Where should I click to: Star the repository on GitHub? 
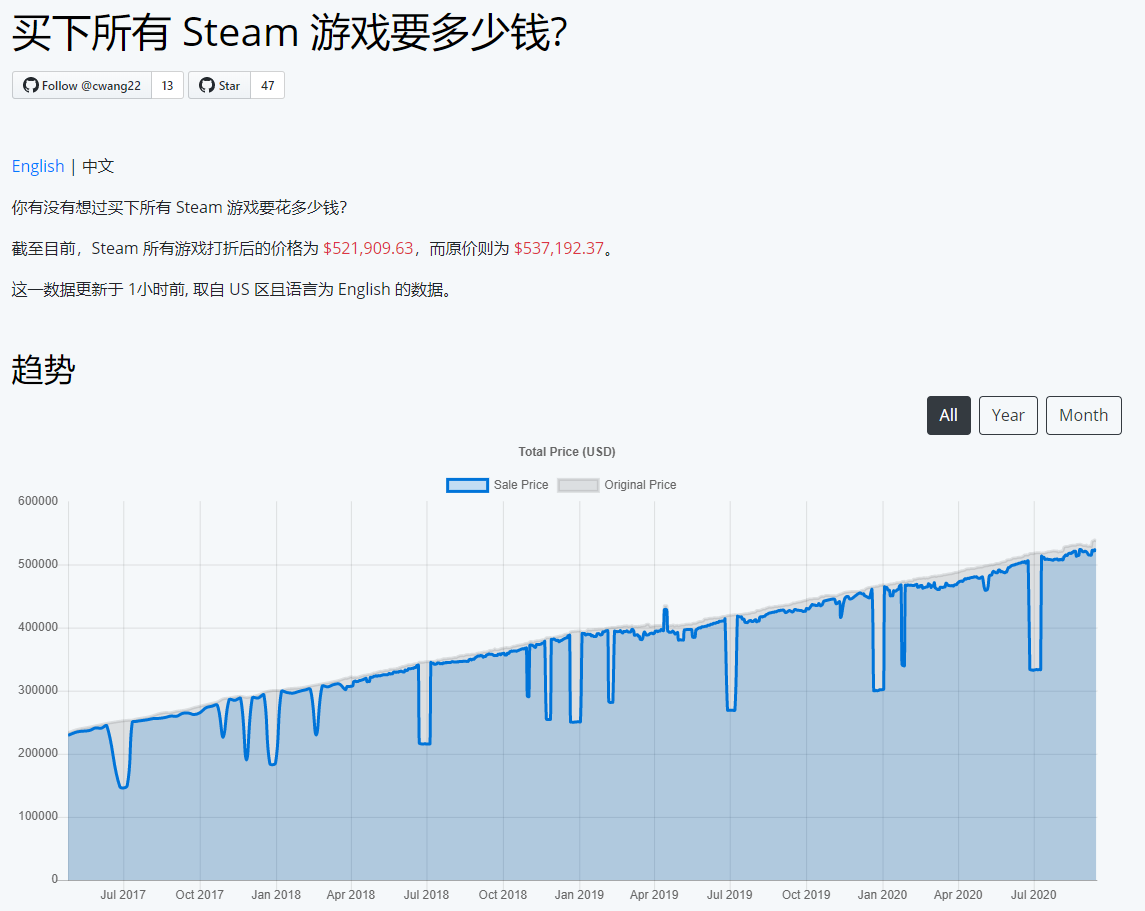tap(222, 85)
